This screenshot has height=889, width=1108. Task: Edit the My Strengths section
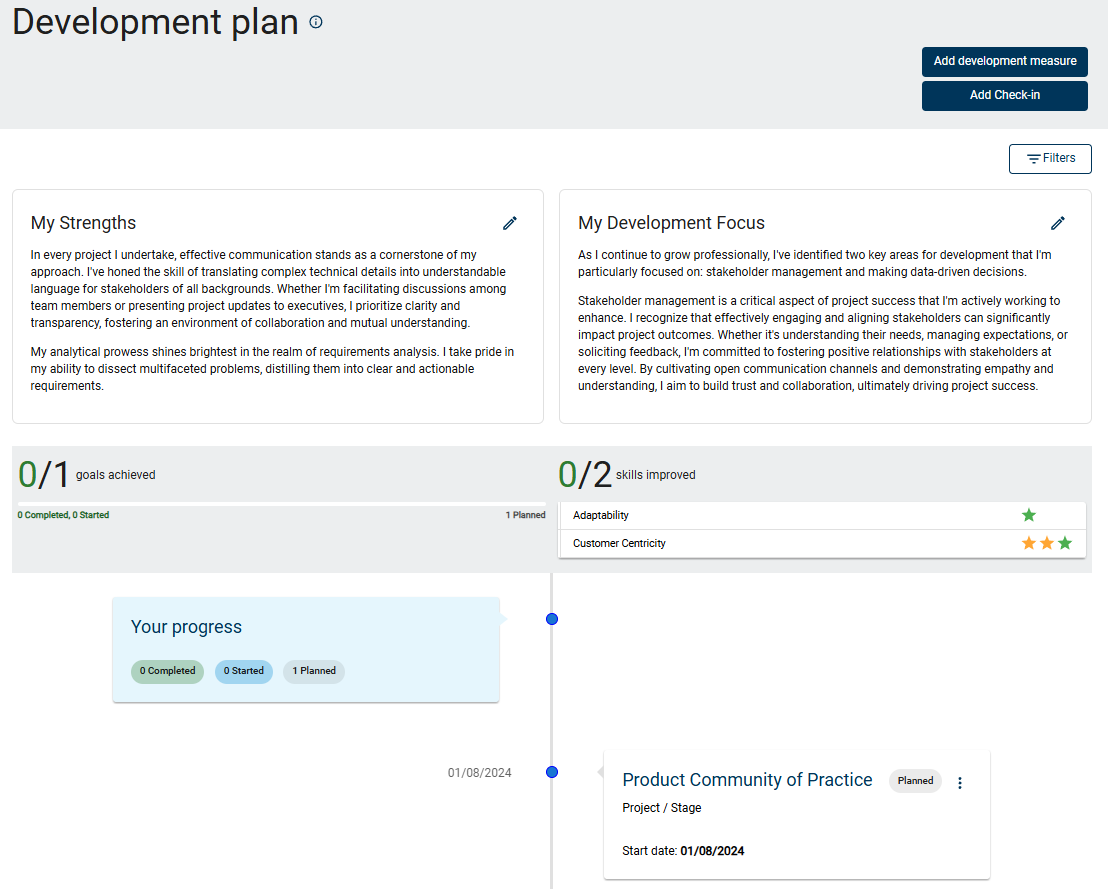510,223
